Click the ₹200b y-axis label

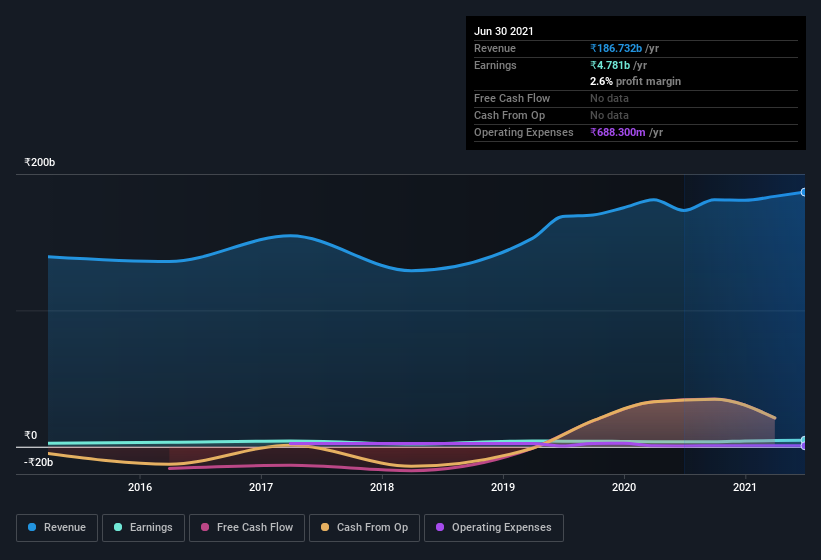(39, 162)
